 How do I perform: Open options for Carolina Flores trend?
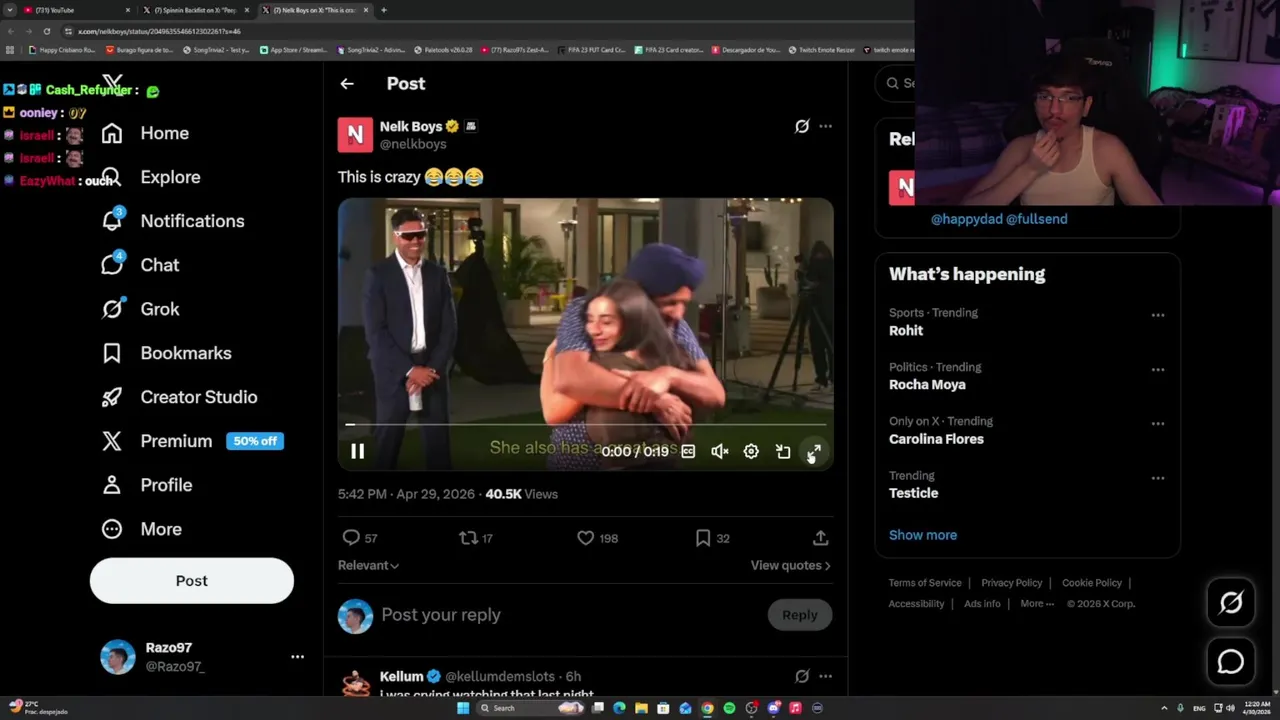1157,423
